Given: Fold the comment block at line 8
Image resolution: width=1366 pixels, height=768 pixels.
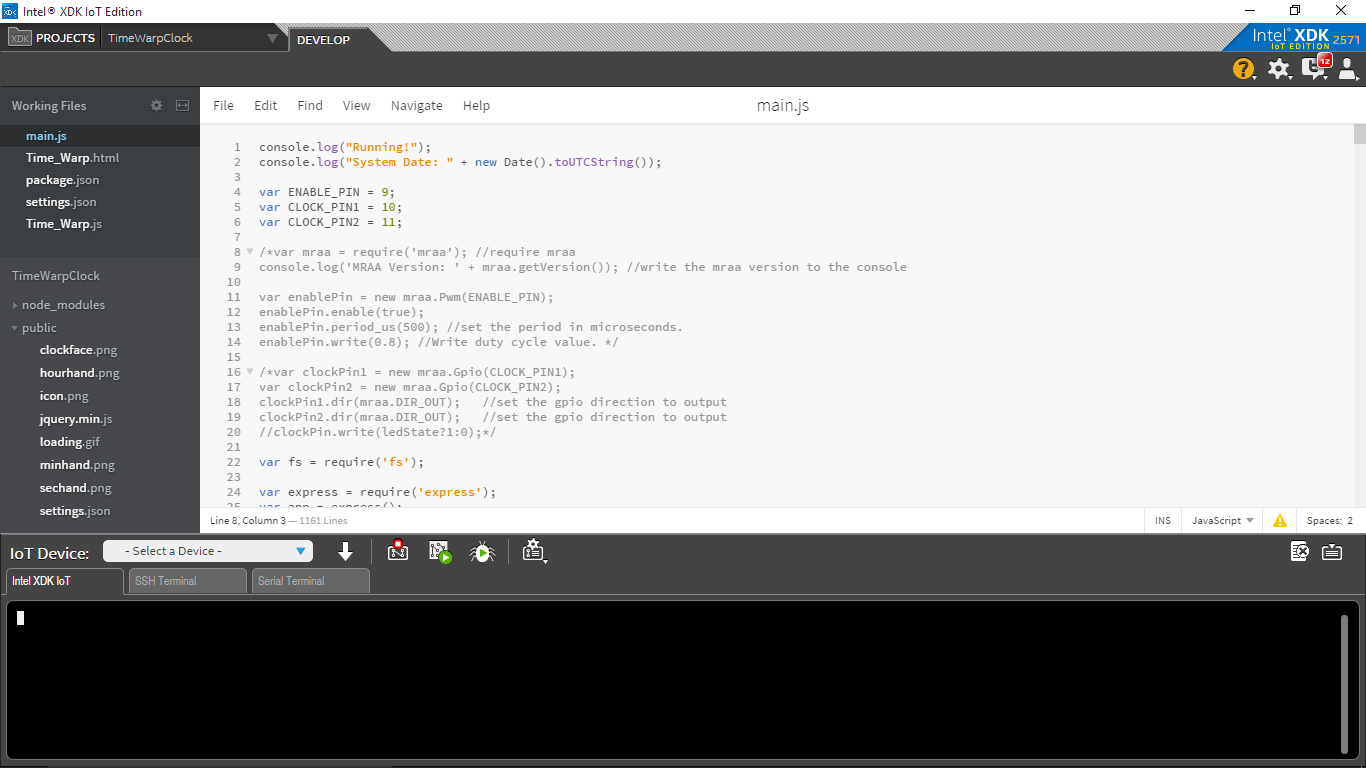Looking at the screenshot, I should point(250,252).
